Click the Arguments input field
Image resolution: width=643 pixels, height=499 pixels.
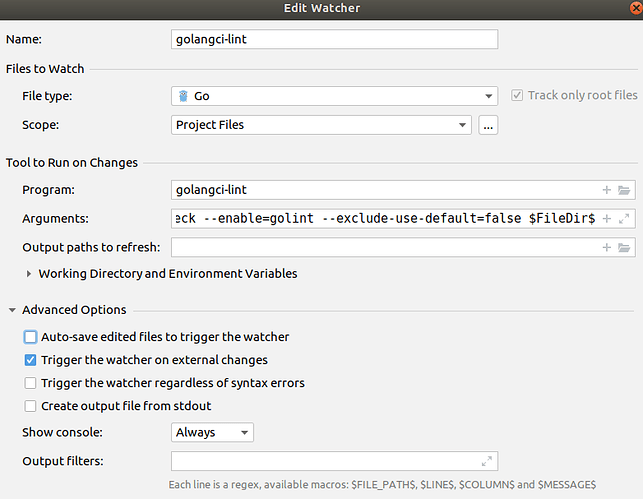[x=403, y=219]
